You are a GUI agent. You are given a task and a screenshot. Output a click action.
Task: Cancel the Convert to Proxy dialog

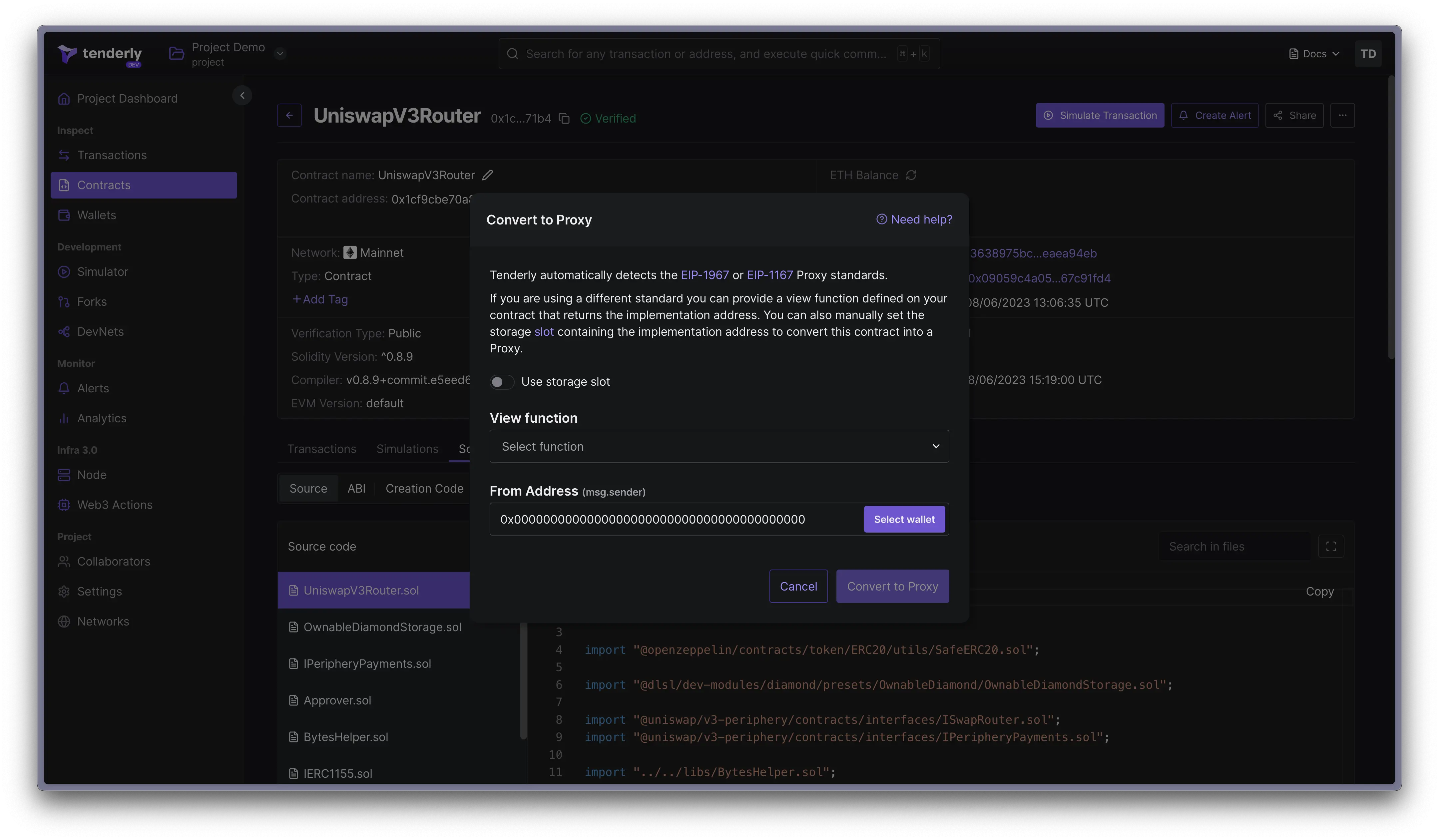[x=798, y=587]
